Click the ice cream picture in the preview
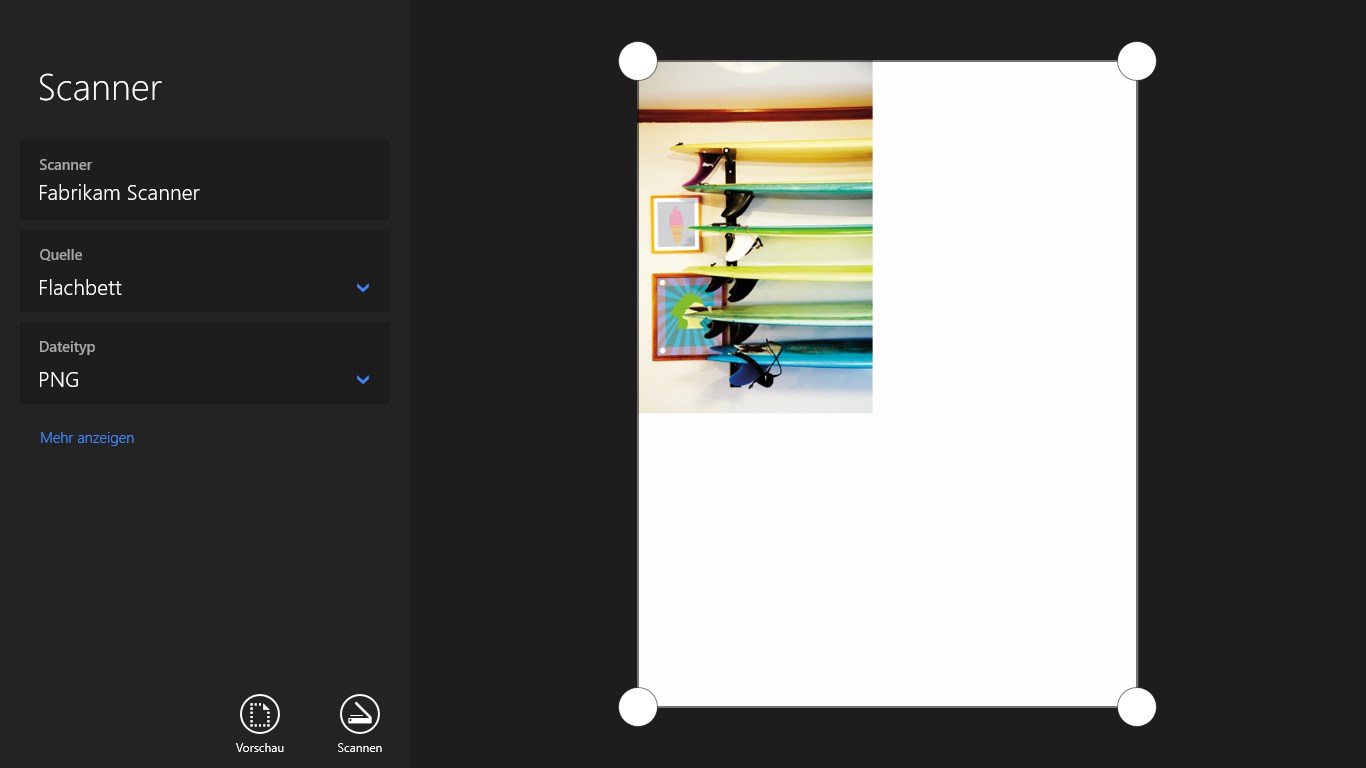Screen dimensions: 1366x768 676,224
